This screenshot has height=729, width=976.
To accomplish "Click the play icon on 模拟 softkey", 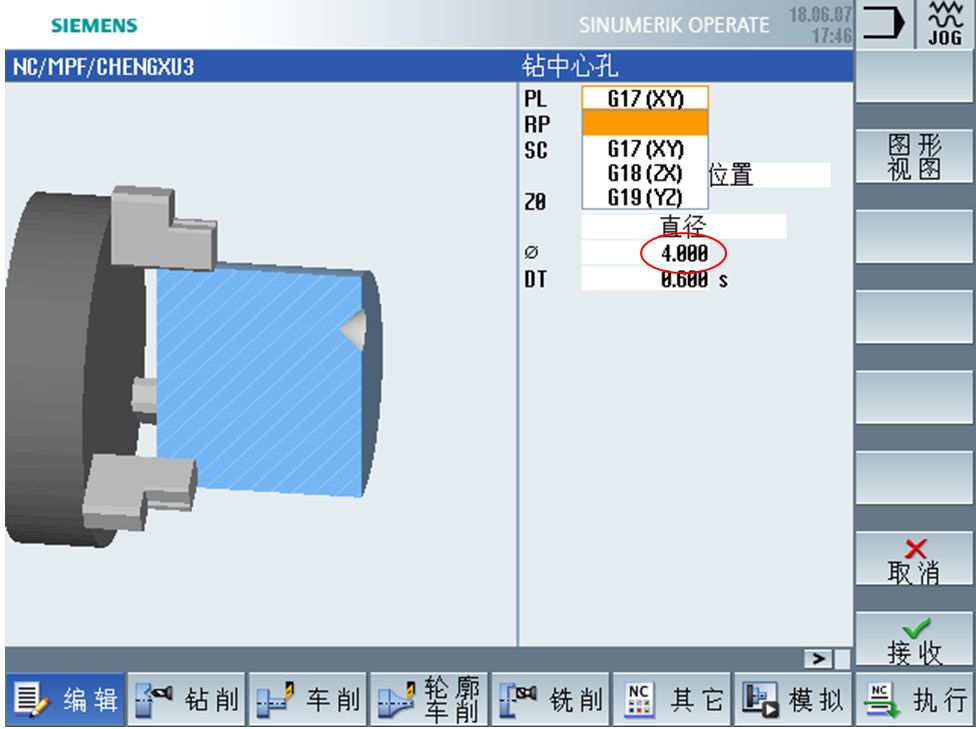I will 760,700.
